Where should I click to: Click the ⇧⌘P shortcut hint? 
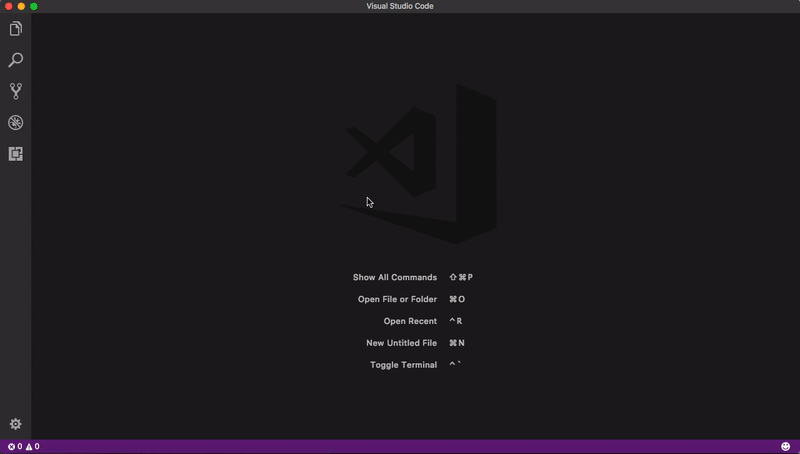(461, 278)
